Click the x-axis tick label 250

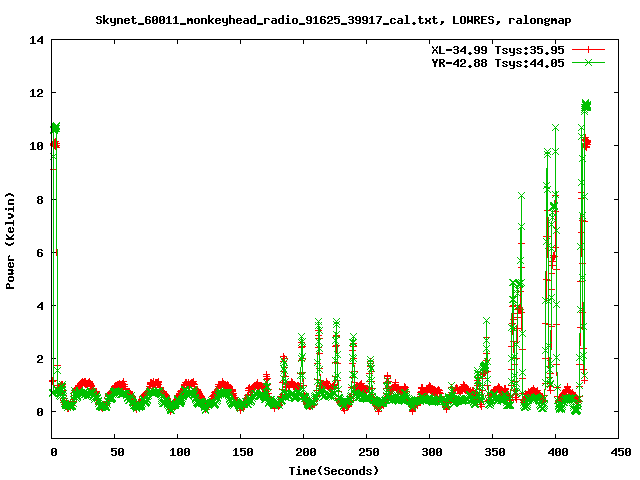369,452
